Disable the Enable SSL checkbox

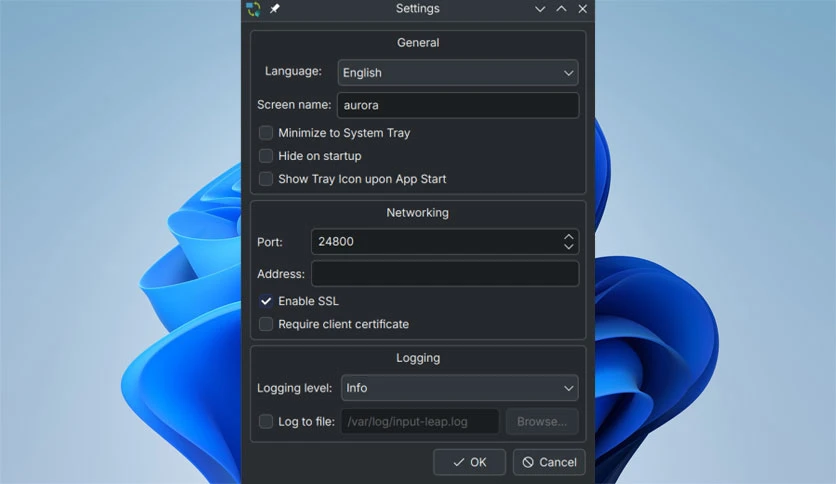tap(266, 301)
